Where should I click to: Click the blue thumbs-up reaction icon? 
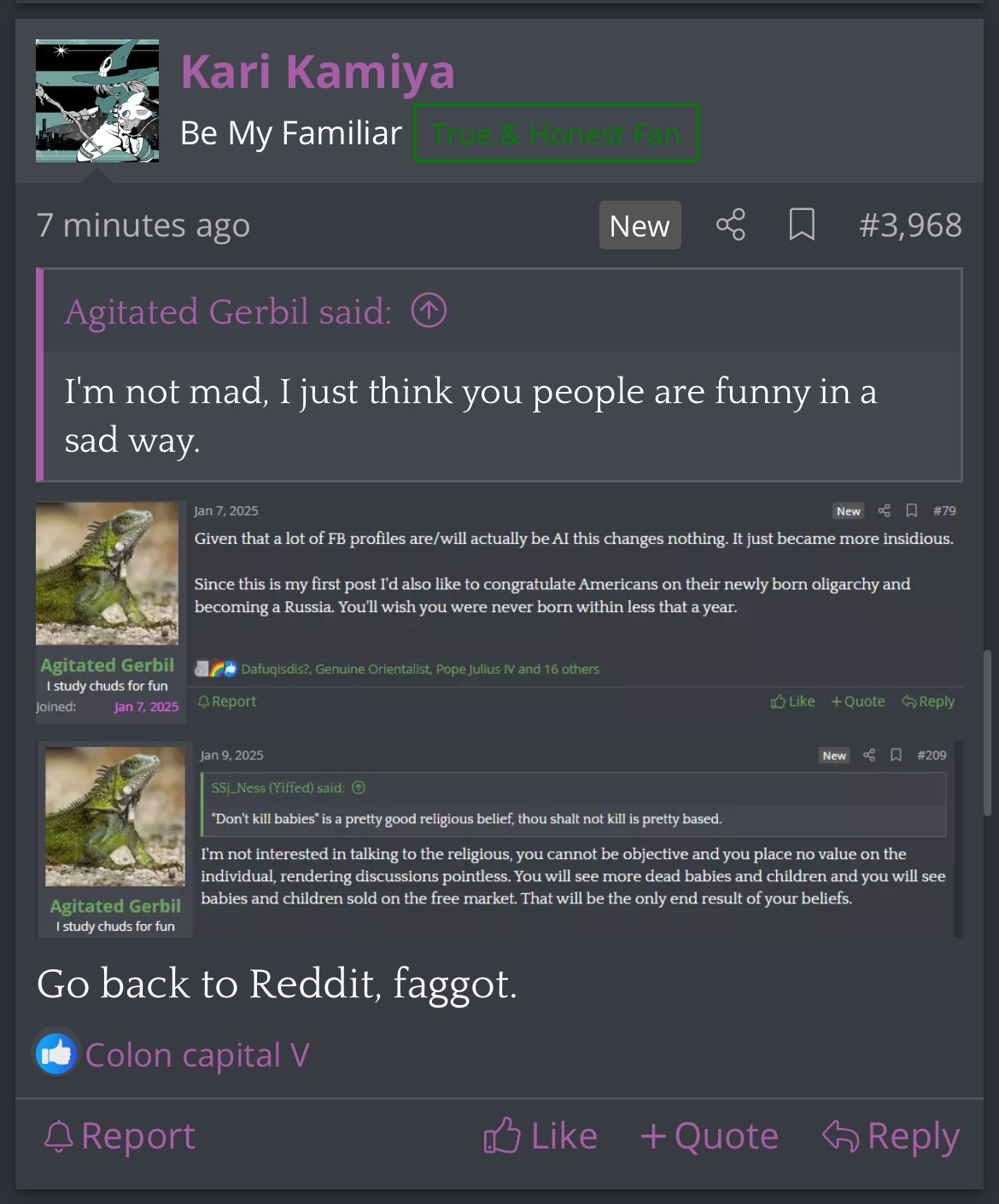click(56, 1054)
